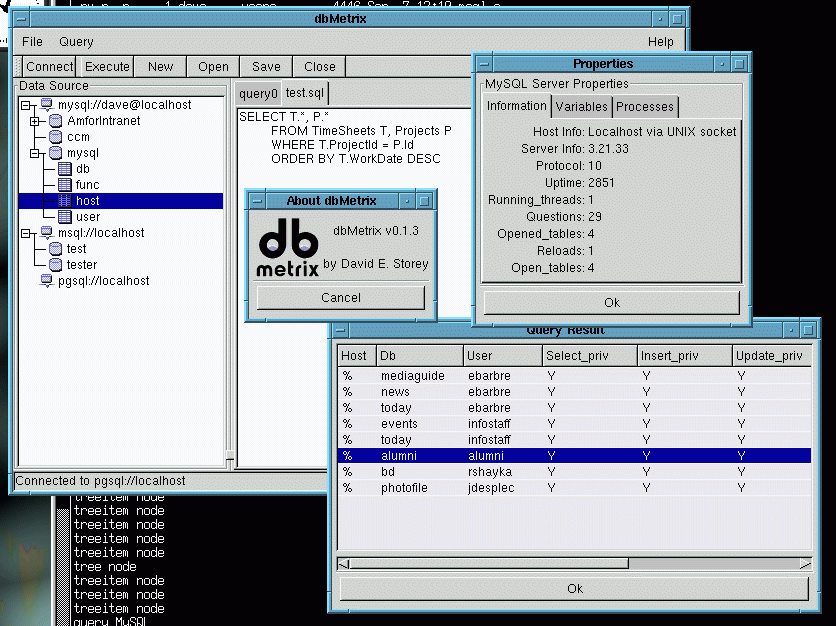
Task: Collapse the mysql://dave@localhost tree node
Action: point(26,105)
